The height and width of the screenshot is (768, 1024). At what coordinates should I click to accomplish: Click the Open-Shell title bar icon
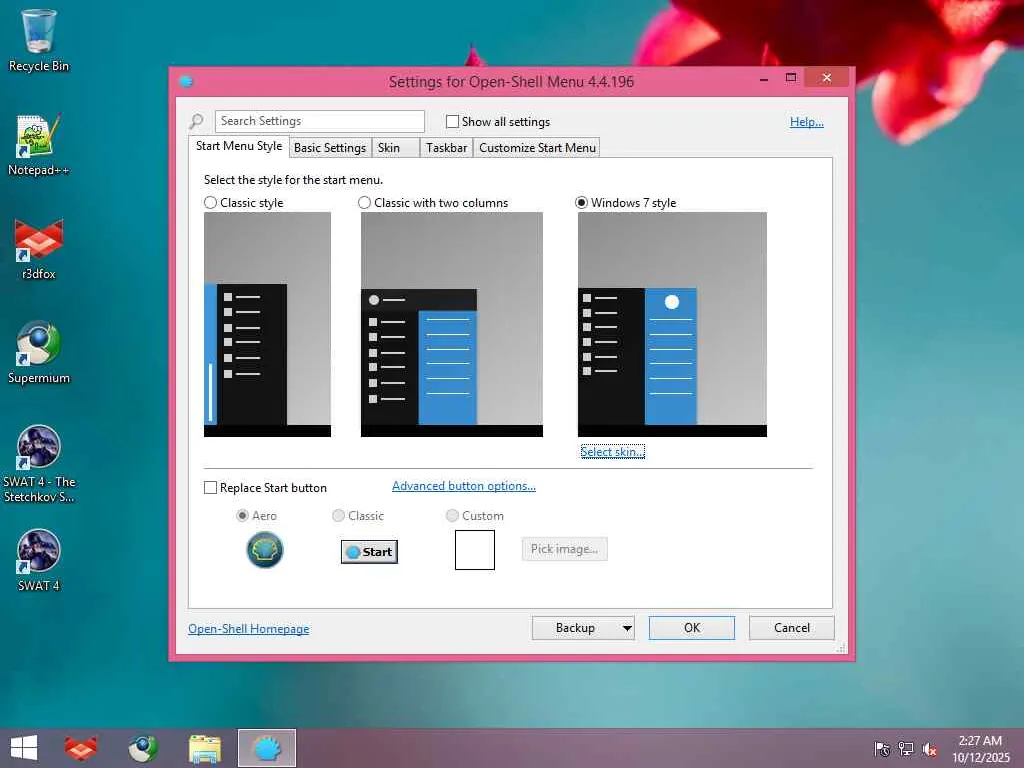pyautogui.click(x=186, y=82)
